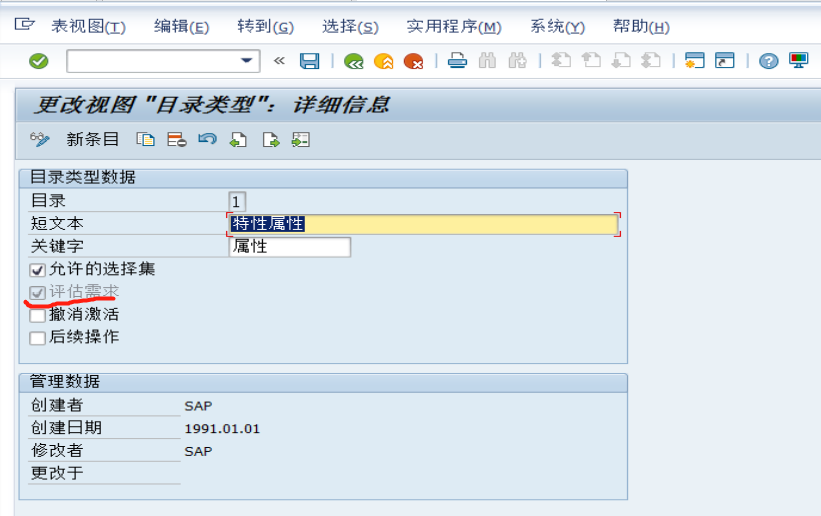This screenshot has width=821, height=516.
Task: Open the 编辑(E) menu
Action: [x=181, y=26]
